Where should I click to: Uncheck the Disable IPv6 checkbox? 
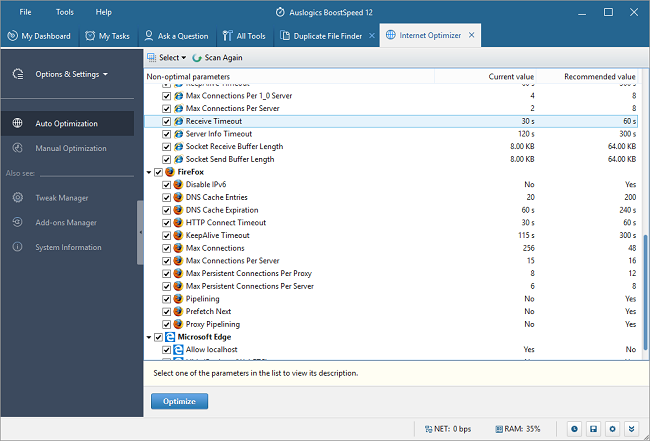(x=167, y=184)
